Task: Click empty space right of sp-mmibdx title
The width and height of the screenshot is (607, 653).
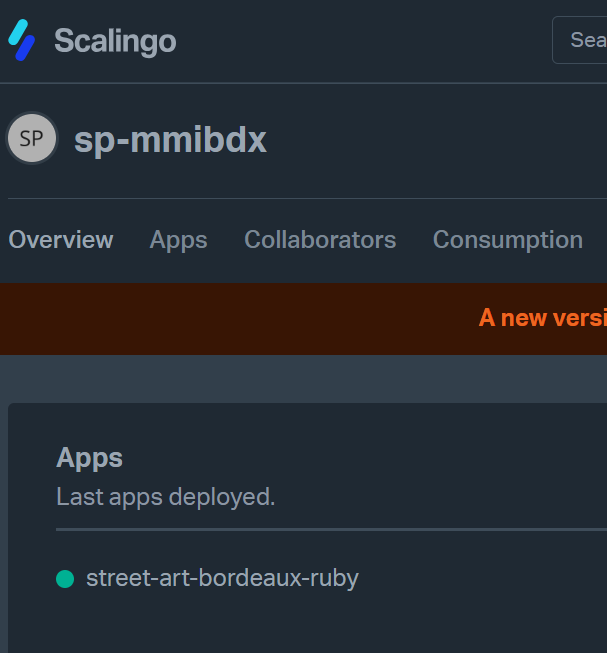Action: [430, 140]
